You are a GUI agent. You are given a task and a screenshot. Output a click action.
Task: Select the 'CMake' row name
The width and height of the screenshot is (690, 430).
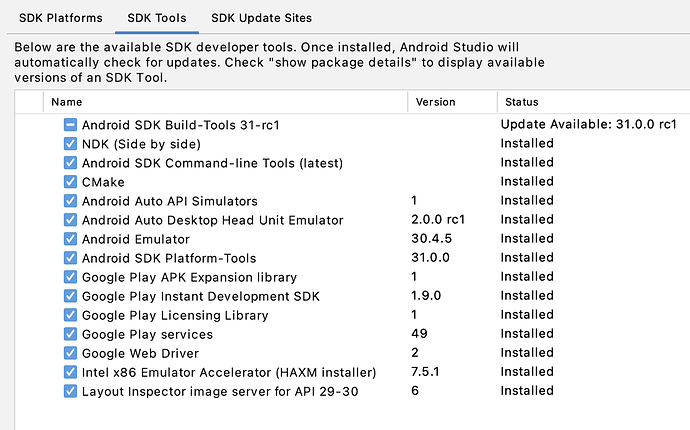tap(103, 182)
